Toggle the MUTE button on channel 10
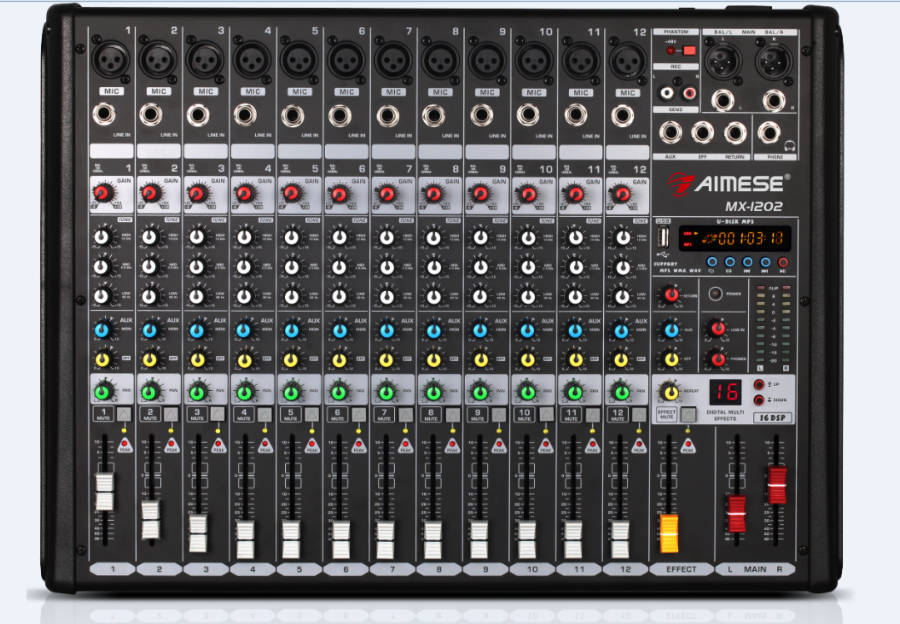The height and width of the screenshot is (624, 900). point(546,414)
